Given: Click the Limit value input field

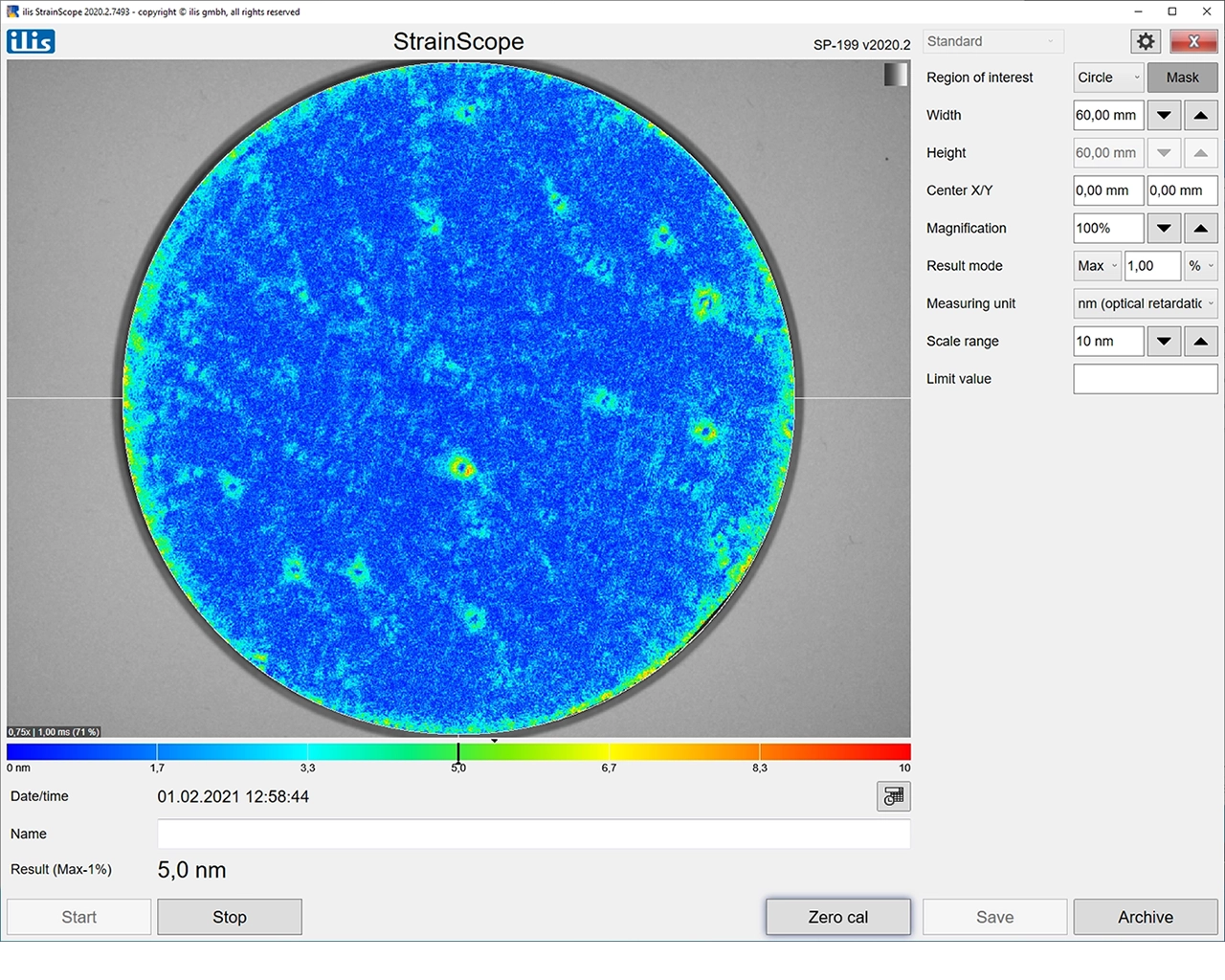Looking at the screenshot, I should (1145, 379).
